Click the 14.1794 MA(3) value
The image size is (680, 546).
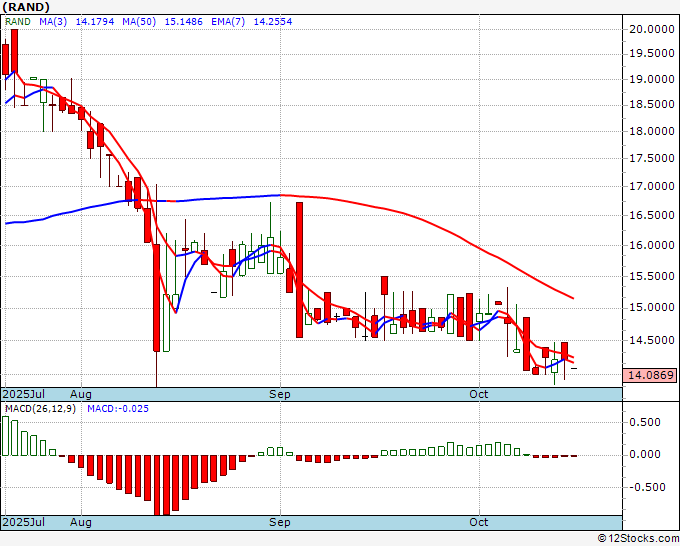pyautogui.click(x=95, y=22)
